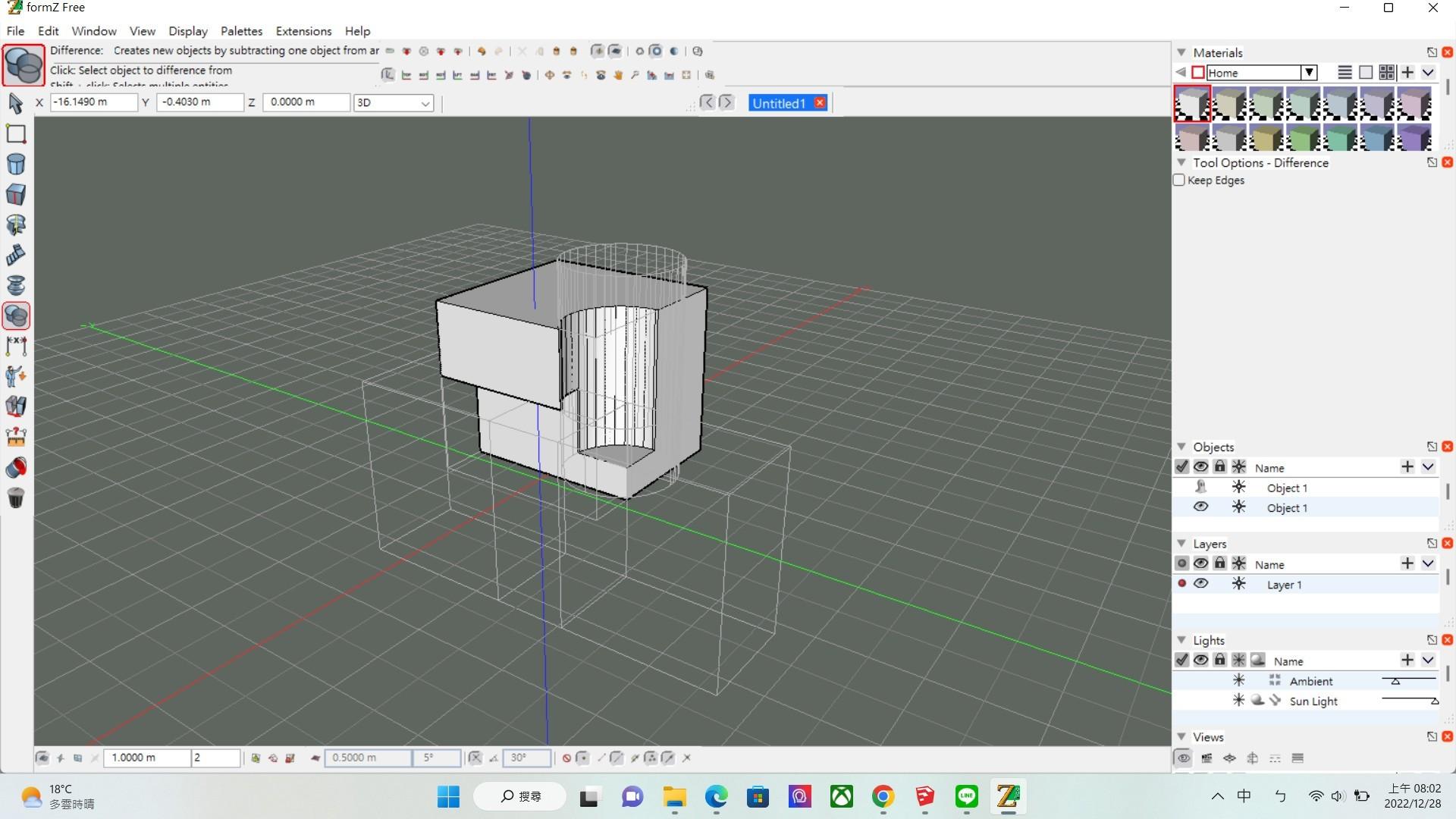Open the Objects palette options chevron
Screen dimensions: 1456x819
point(1428,467)
